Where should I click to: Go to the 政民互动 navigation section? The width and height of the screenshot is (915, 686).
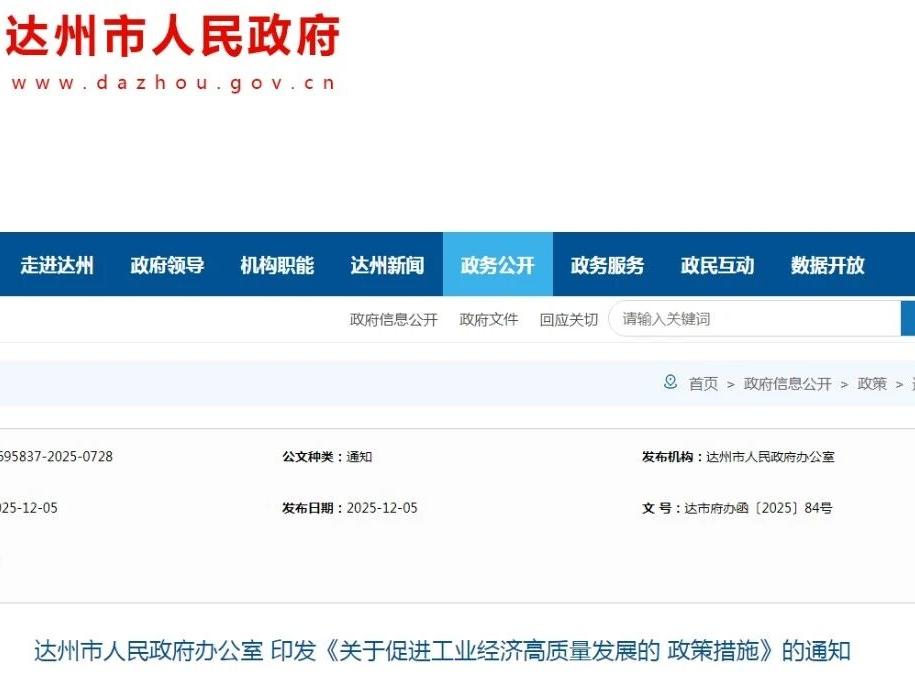(717, 265)
